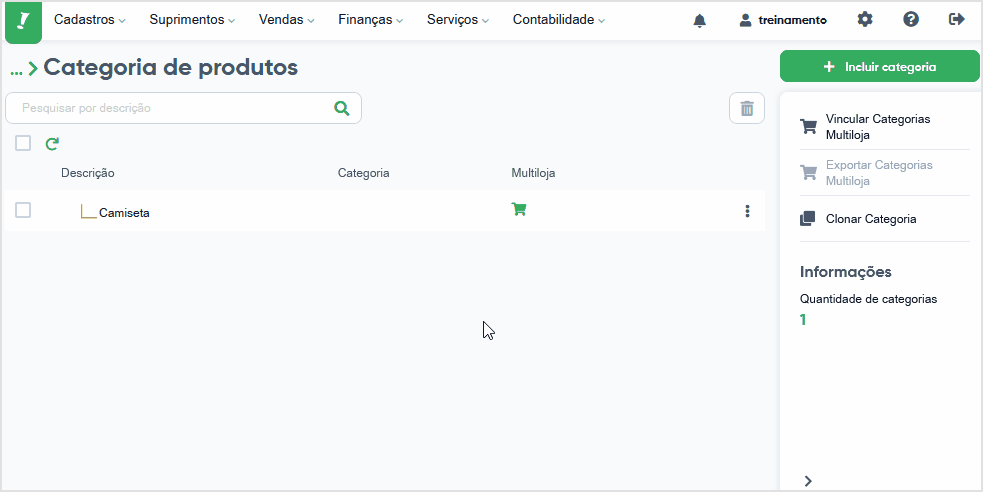Viewport: 983px width, 492px height.
Task: Click the Incluir categoria button
Action: click(x=880, y=66)
